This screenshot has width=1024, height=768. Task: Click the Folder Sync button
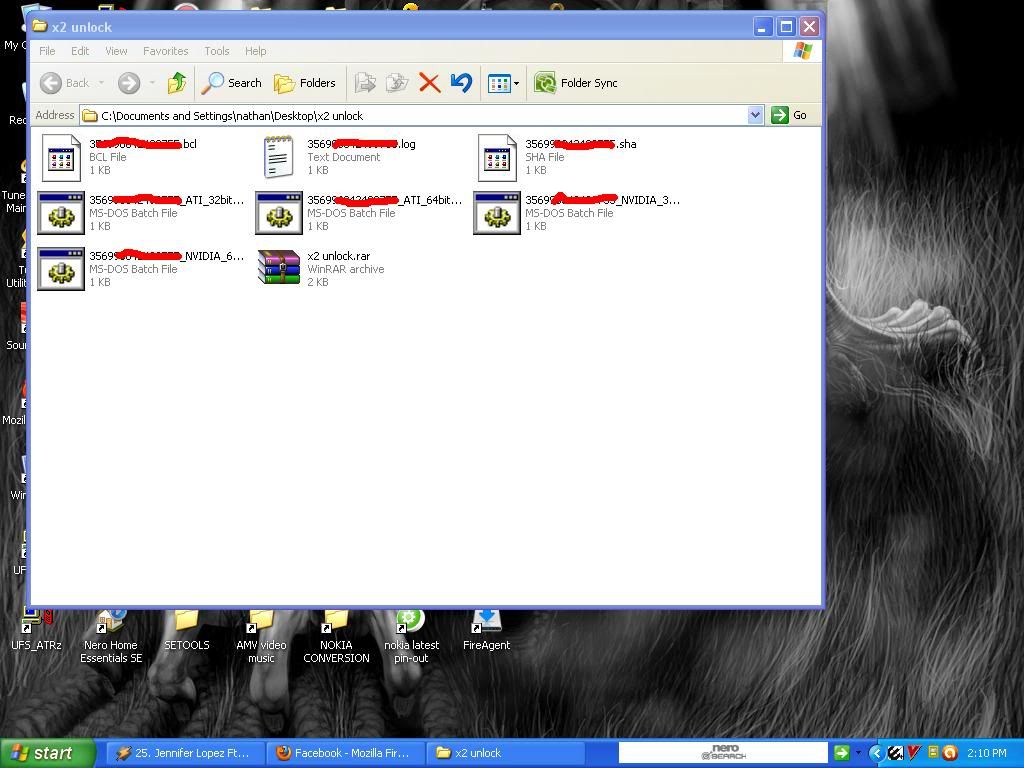click(576, 83)
